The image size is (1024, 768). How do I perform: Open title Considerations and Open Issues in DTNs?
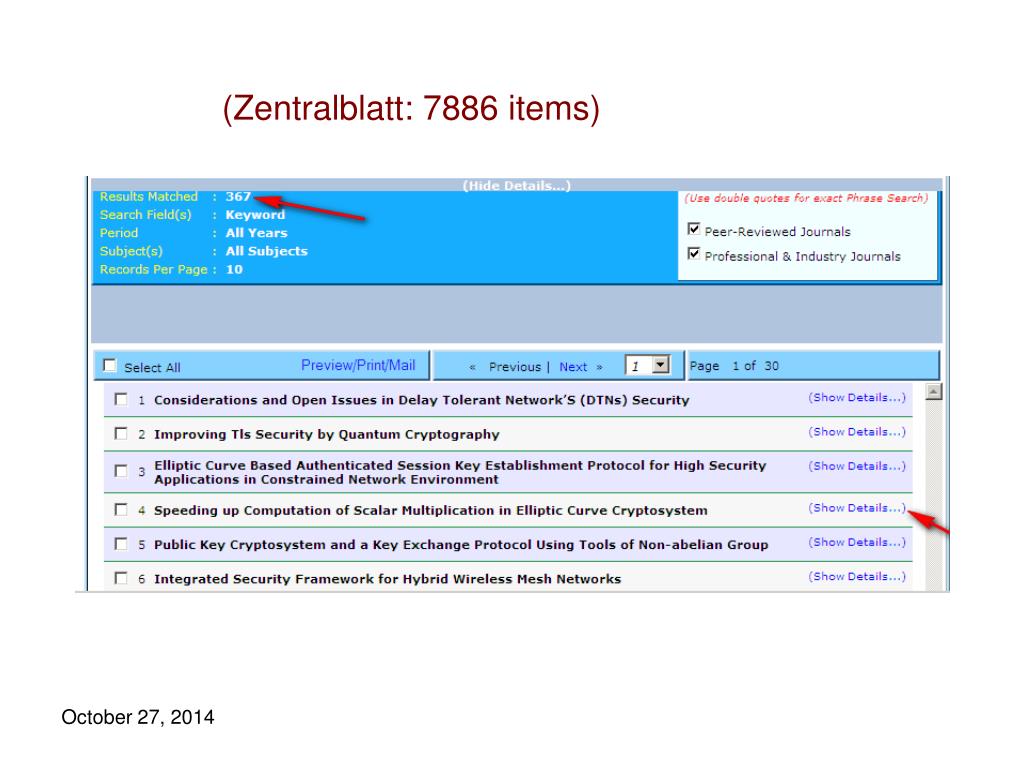[421, 400]
